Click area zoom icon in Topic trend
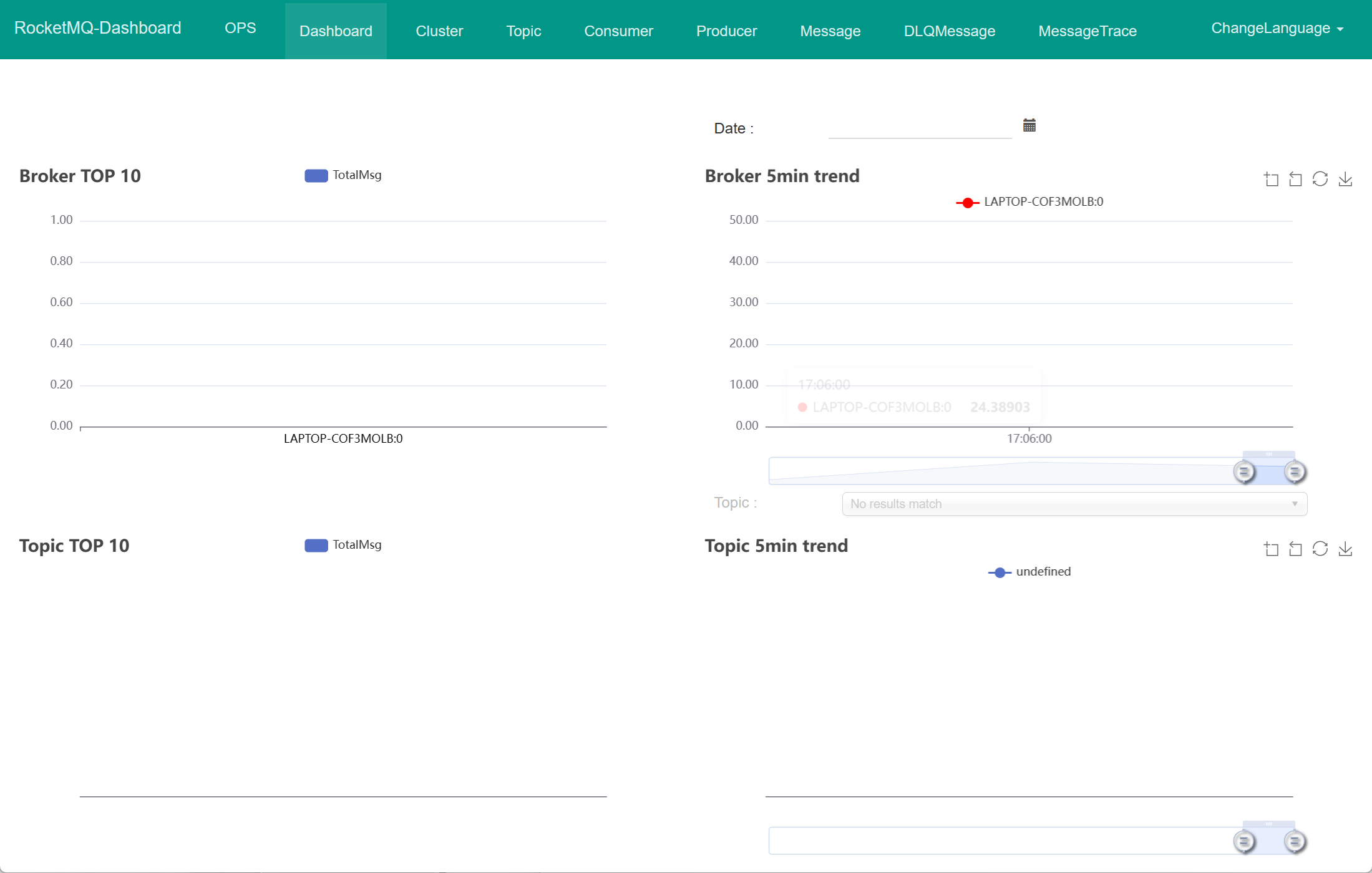 pyautogui.click(x=1271, y=549)
